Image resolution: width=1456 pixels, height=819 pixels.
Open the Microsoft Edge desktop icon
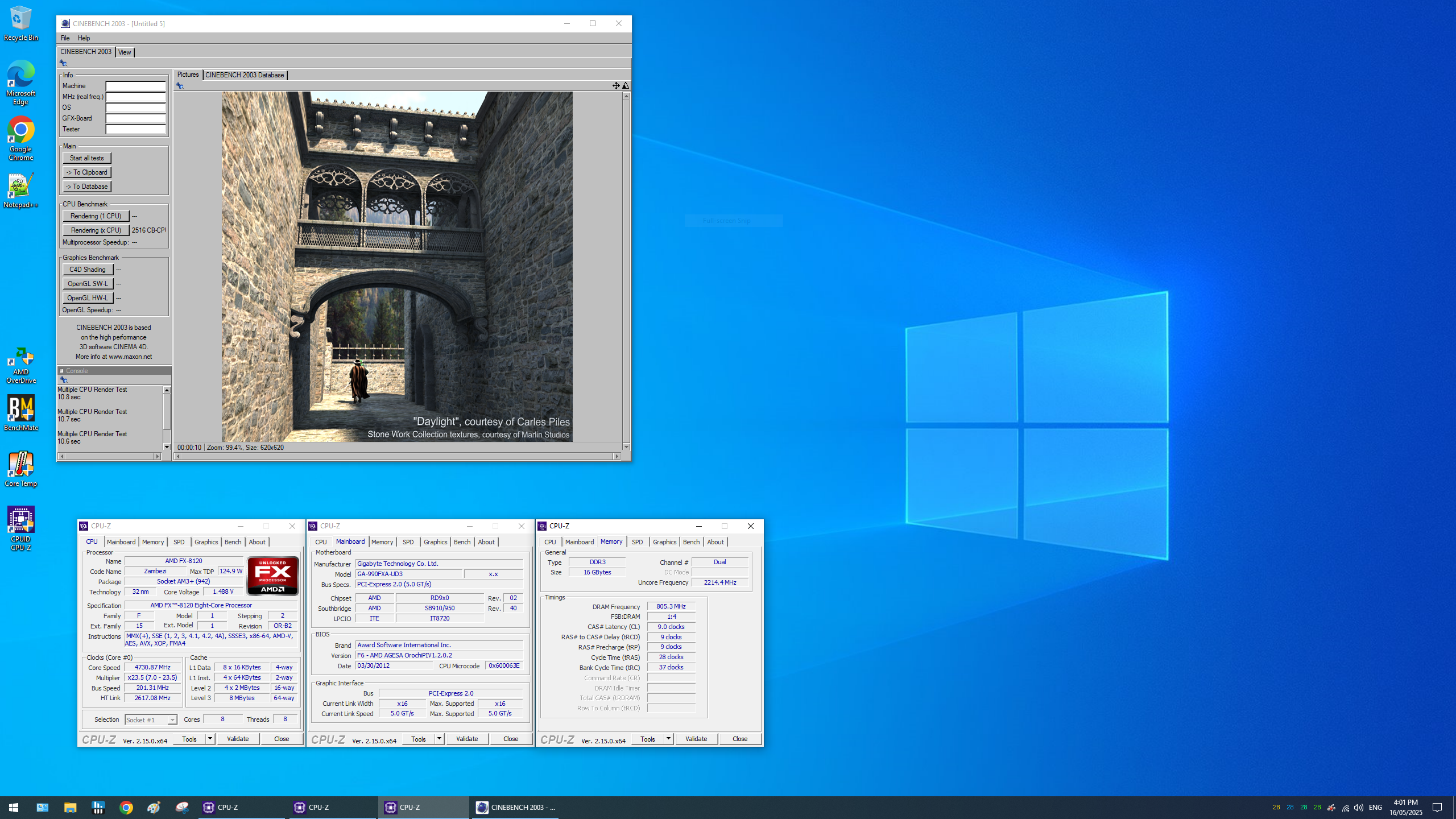tap(21, 83)
